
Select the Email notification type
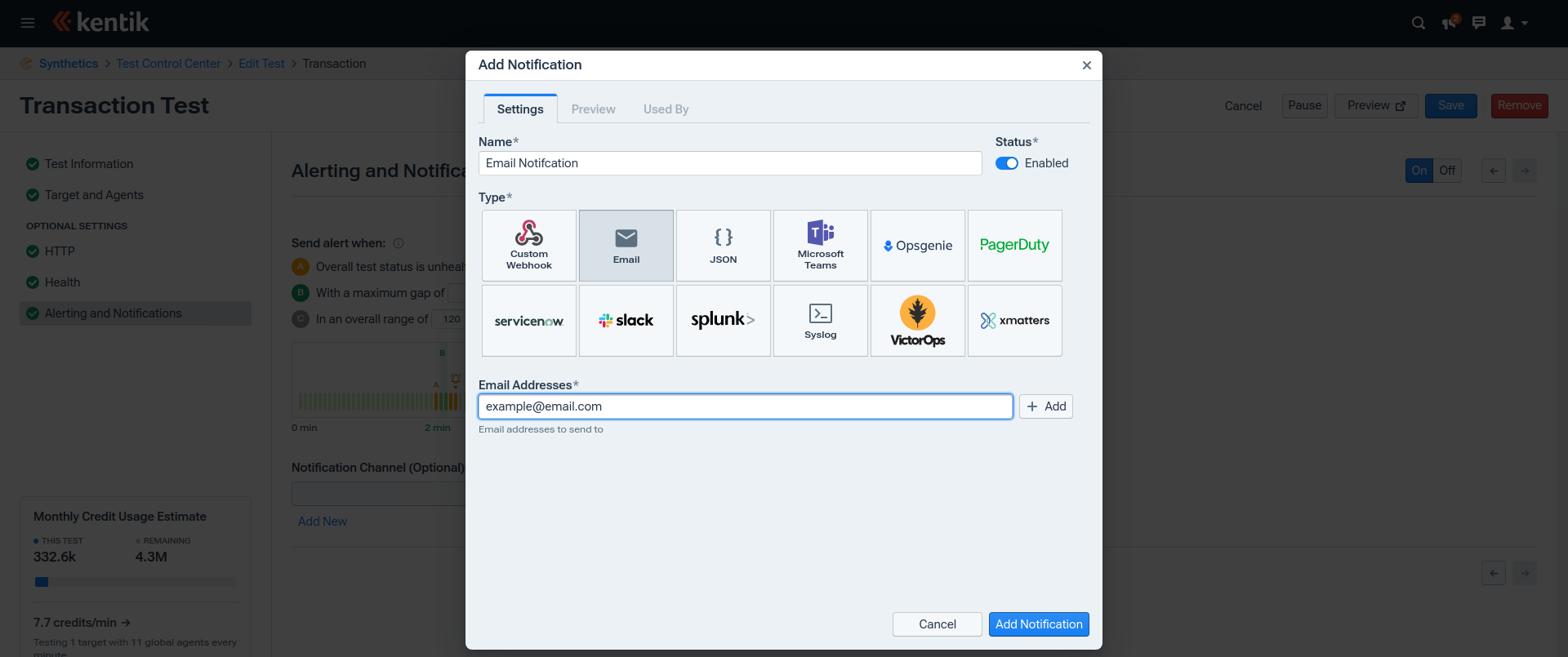[626, 246]
